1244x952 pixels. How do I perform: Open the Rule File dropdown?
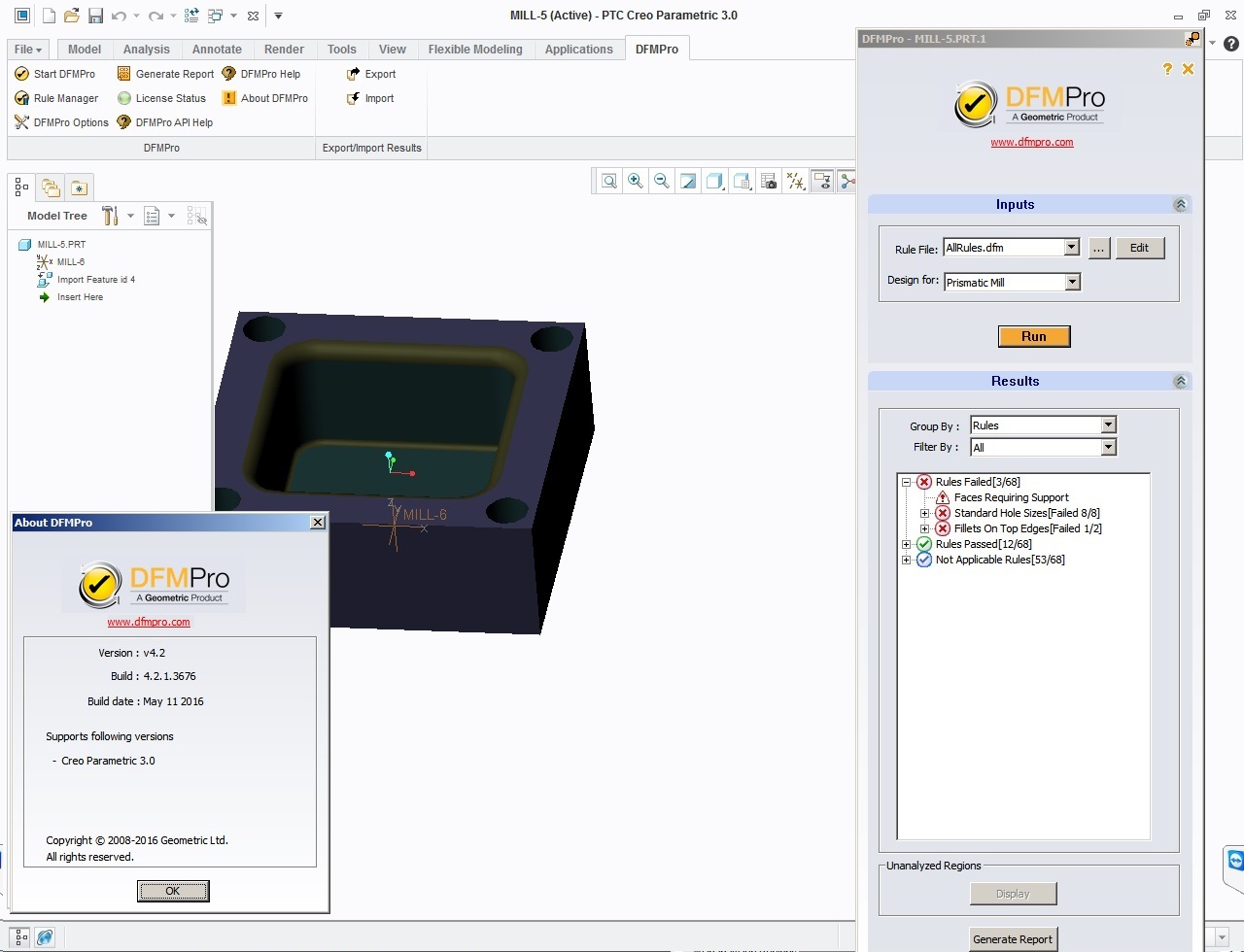point(1071,248)
